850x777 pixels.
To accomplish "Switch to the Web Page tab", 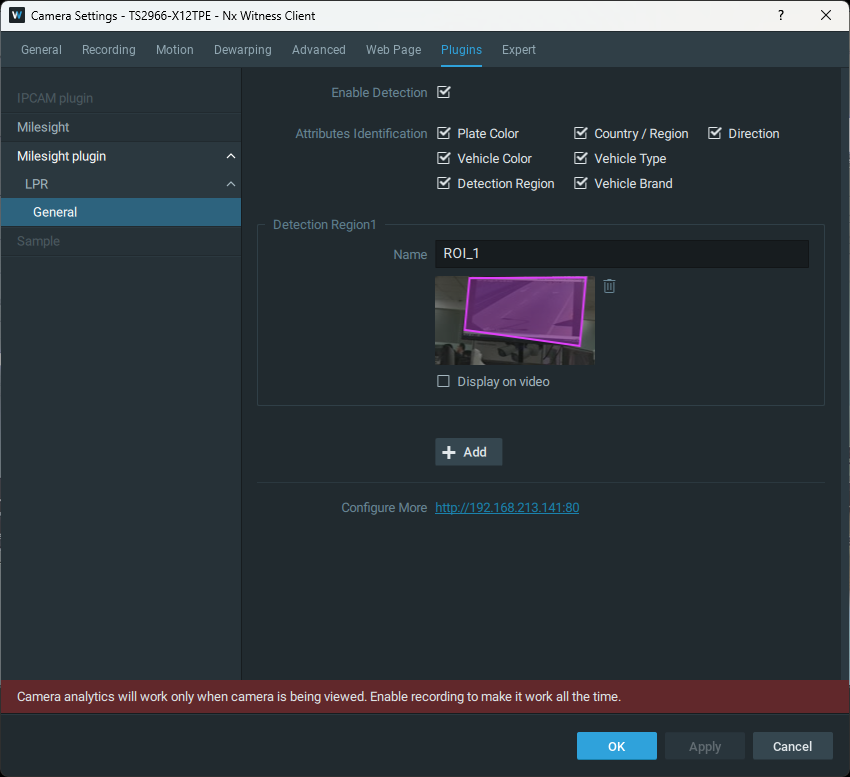I will 394,49.
